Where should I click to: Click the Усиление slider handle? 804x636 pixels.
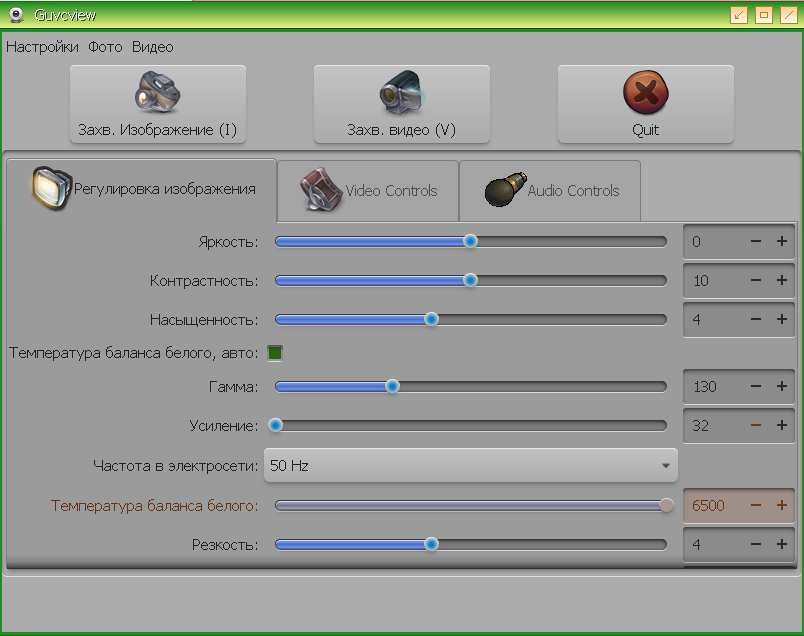click(275, 425)
